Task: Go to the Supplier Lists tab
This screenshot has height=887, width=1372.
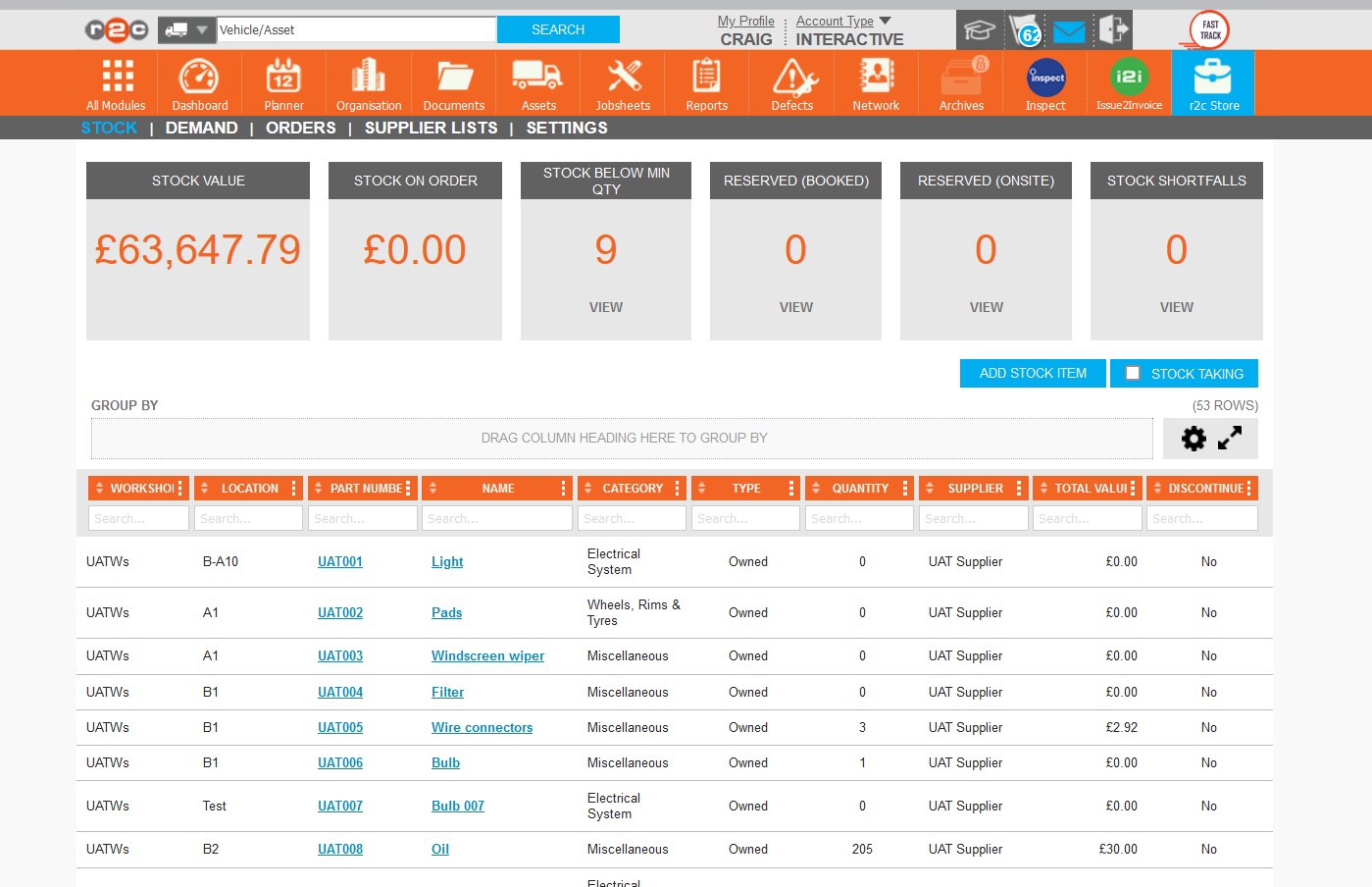Action: 431,128
